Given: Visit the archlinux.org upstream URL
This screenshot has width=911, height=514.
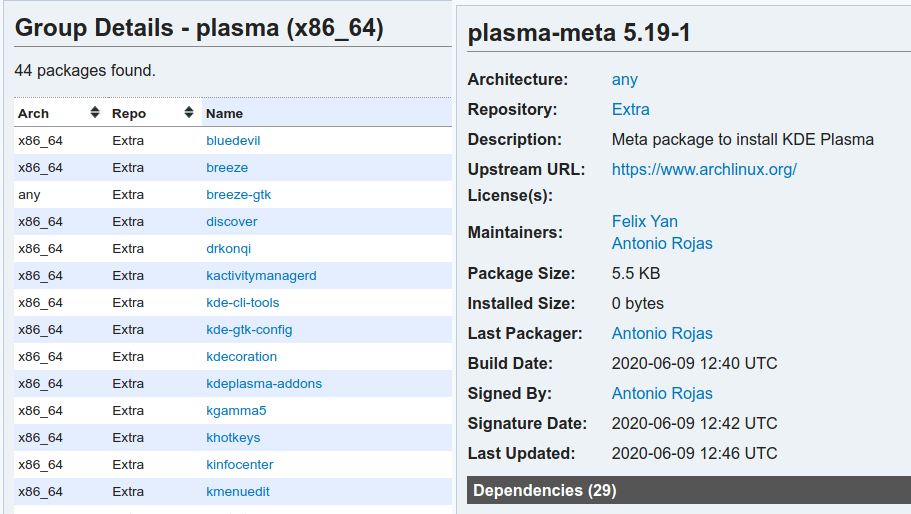Looking at the screenshot, I should click(704, 169).
